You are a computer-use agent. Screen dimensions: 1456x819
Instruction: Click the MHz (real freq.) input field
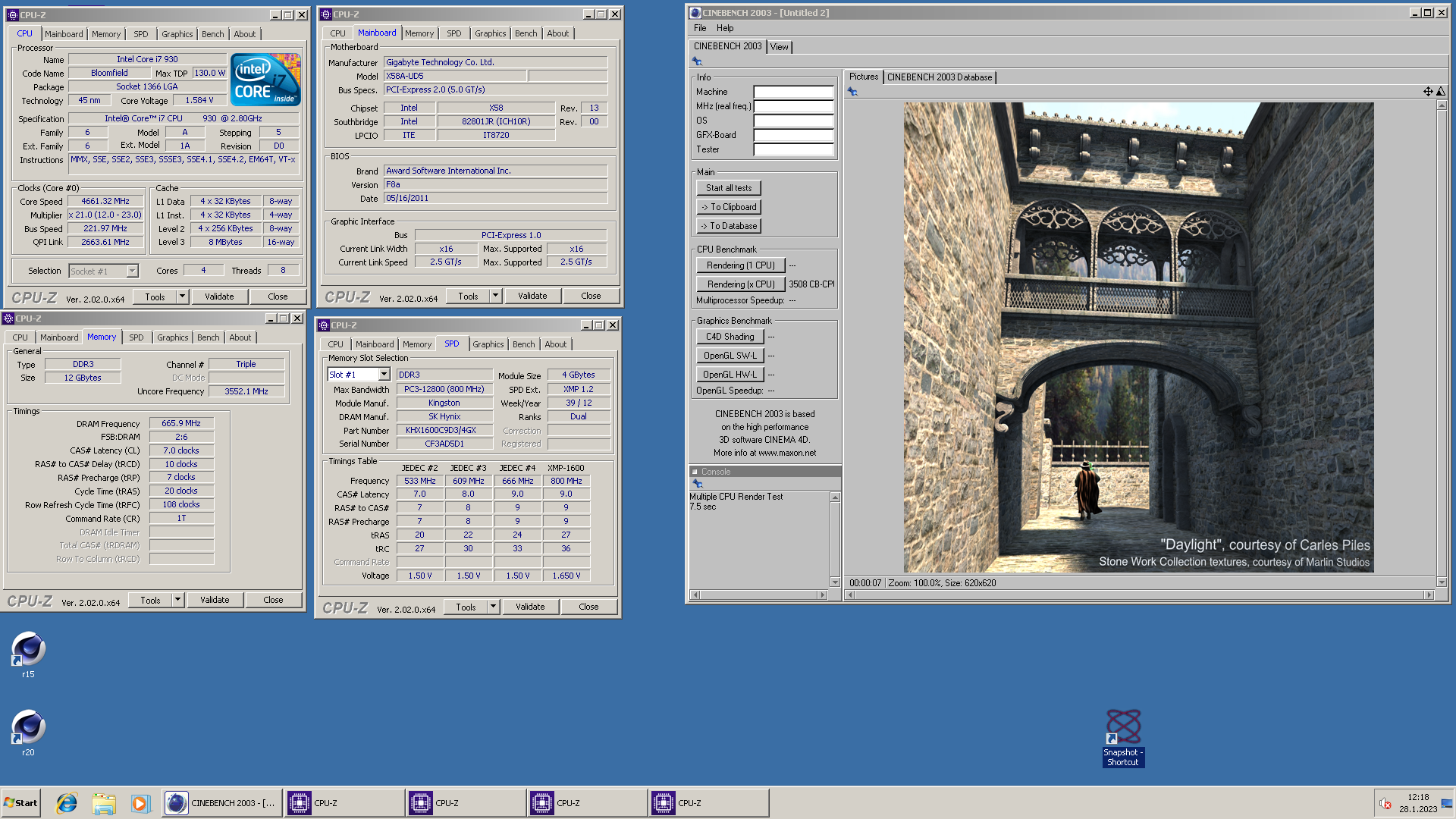click(x=793, y=106)
